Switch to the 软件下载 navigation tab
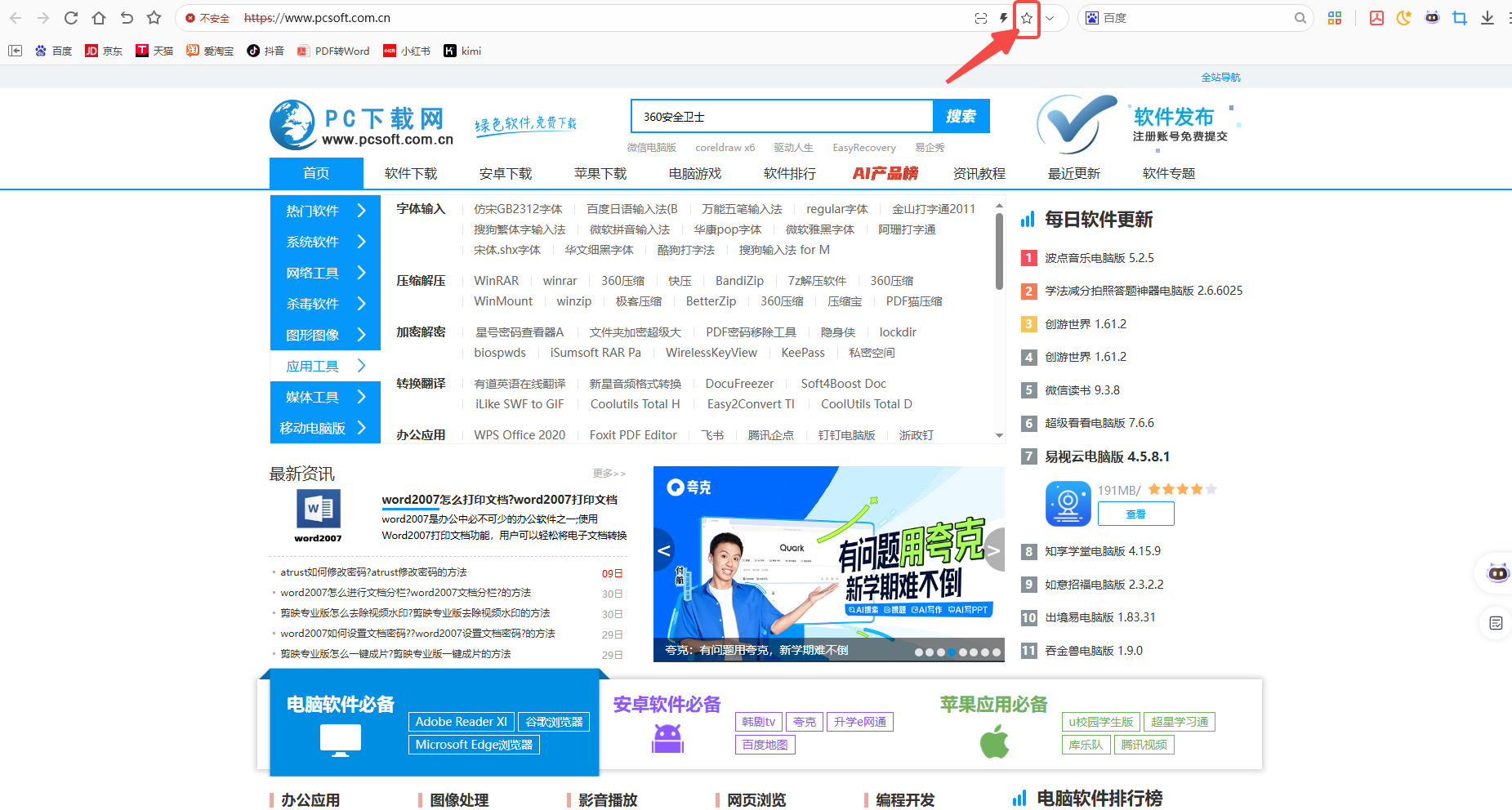Screen dimensions: 1512x810 [x=411, y=173]
